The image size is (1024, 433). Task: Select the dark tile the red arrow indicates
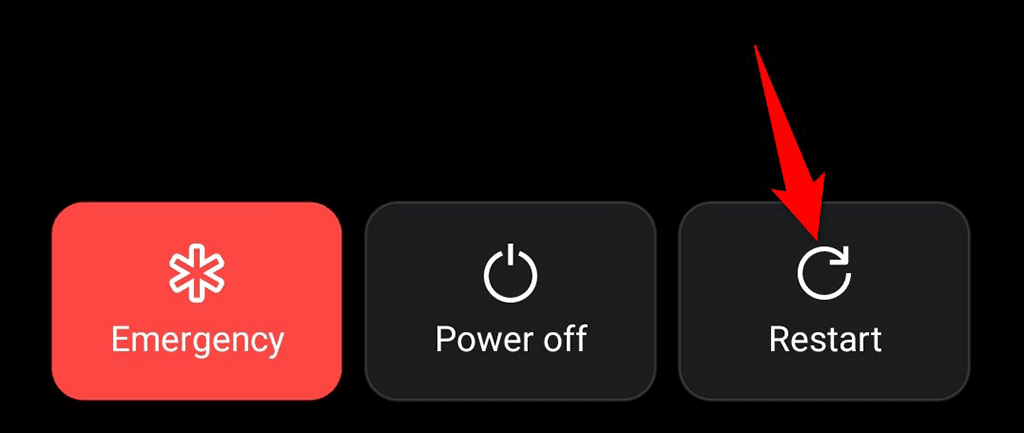coord(825,301)
